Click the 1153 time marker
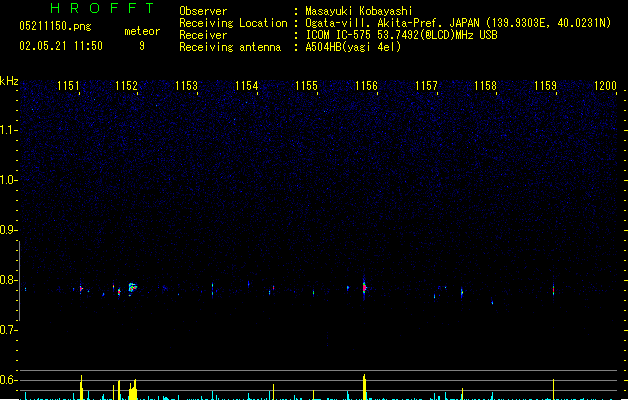The width and height of the screenshot is (629, 400). (x=187, y=86)
